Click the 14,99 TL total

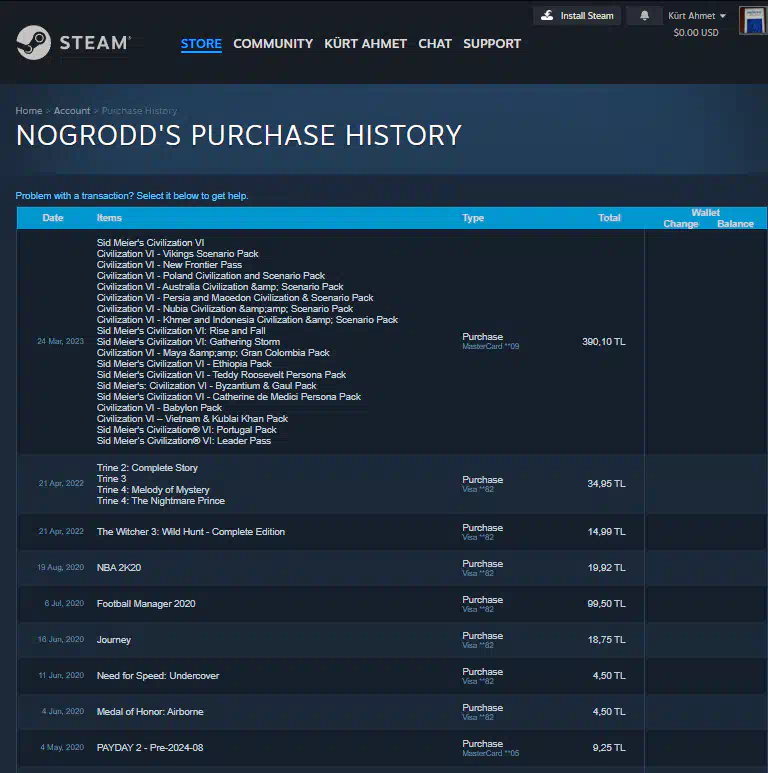[606, 531]
